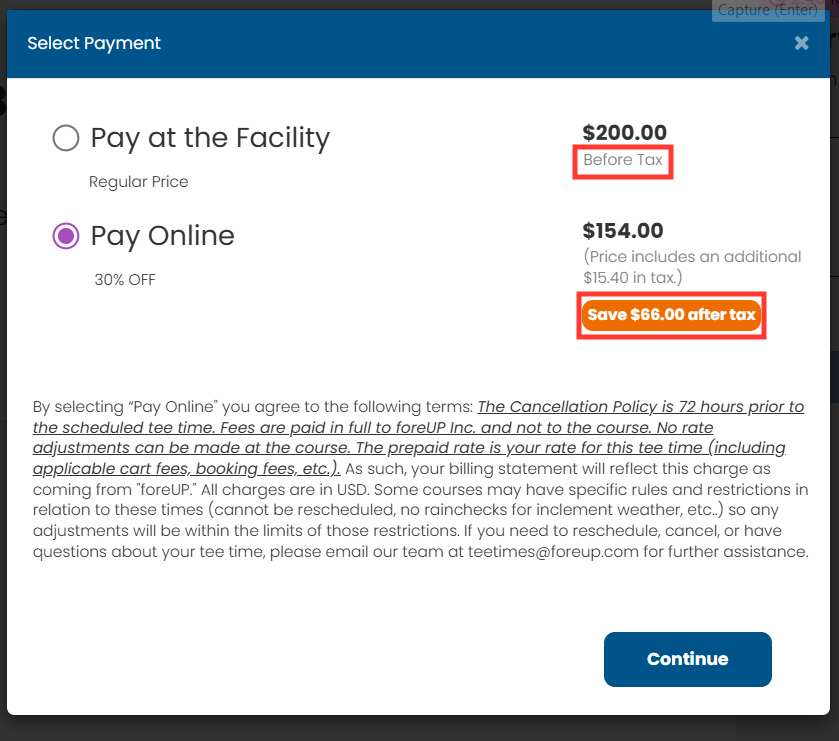839x741 pixels.
Task: Click the Continue button
Action: pos(688,659)
